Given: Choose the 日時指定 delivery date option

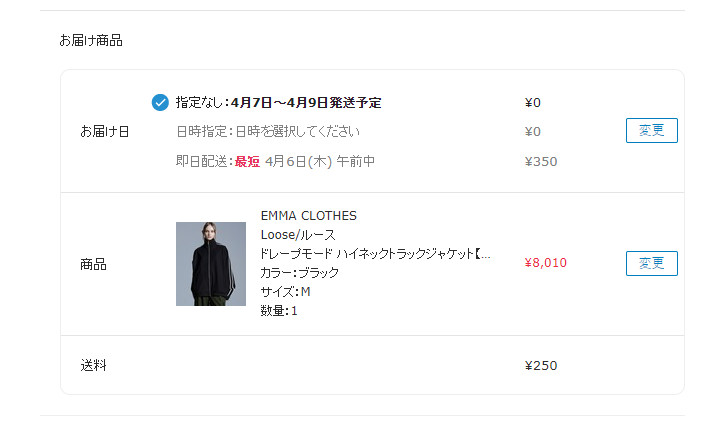Looking at the screenshot, I should click(268, 132).
